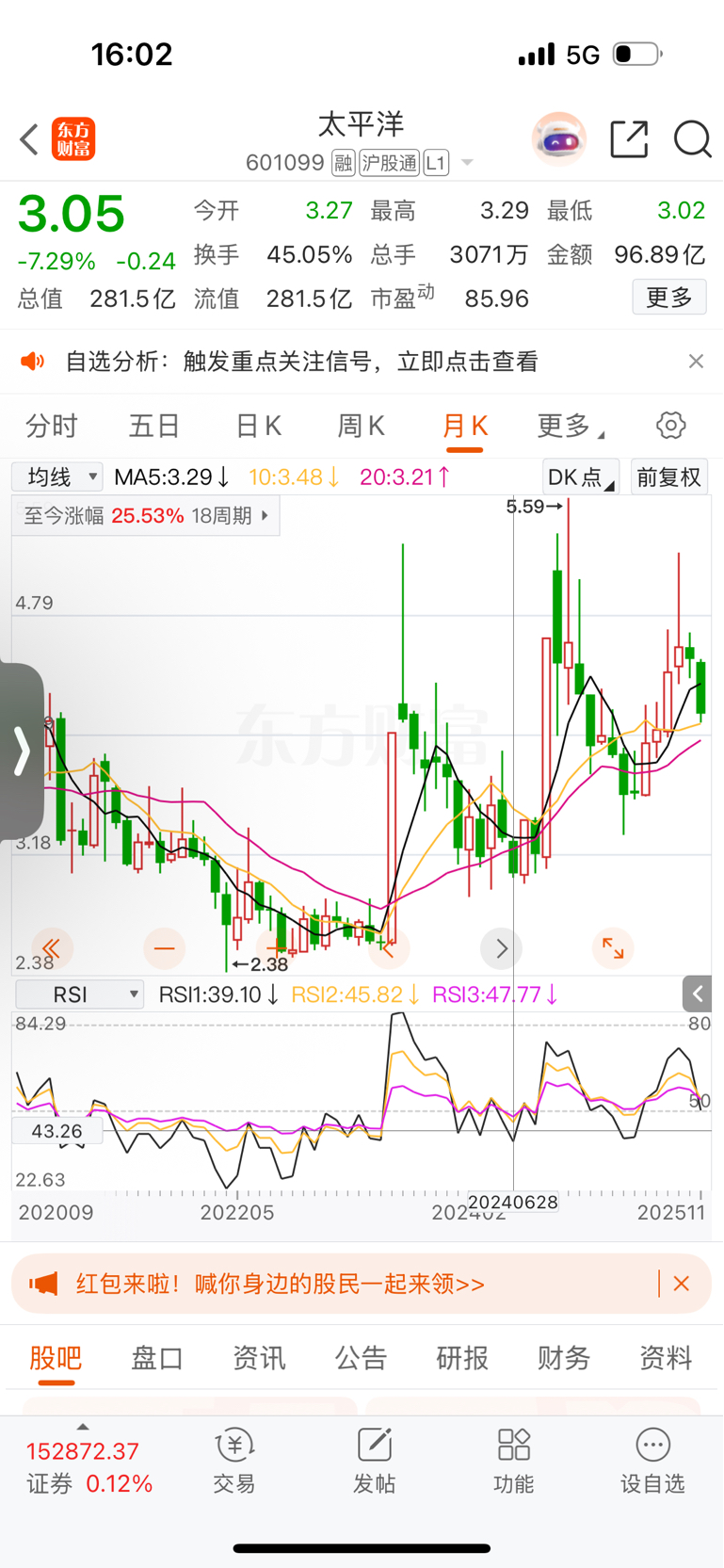Viewport: 724px width, 1568px height.
Task: Zoom out chart with minus button
Action: 164,948
